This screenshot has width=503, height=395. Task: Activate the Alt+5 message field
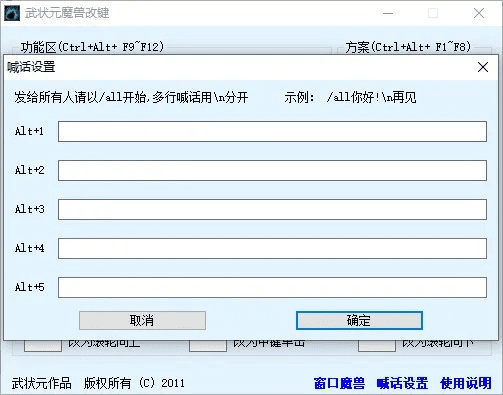(x=272, y=287)
